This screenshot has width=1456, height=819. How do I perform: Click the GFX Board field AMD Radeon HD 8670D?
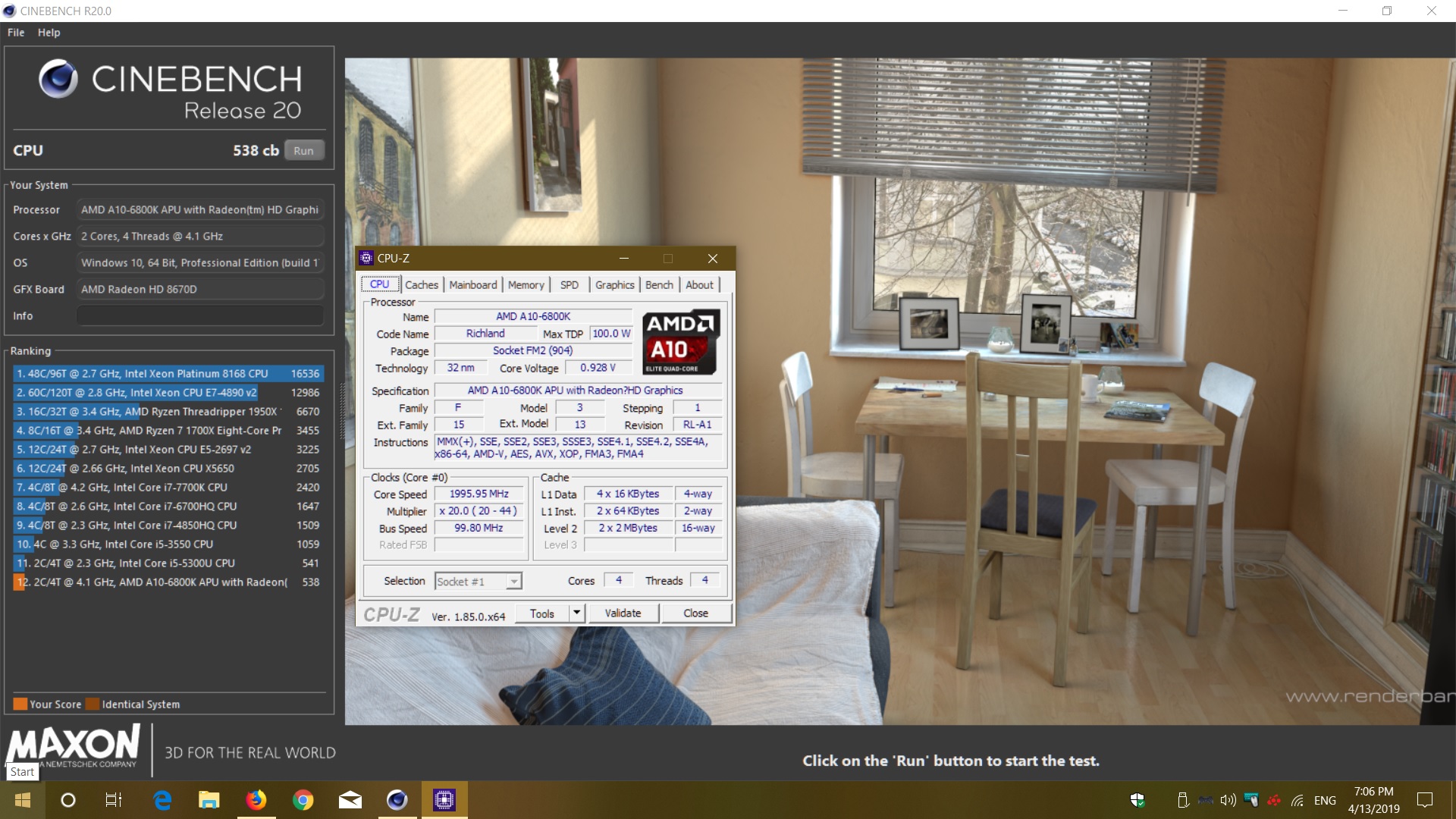point(200,289)
